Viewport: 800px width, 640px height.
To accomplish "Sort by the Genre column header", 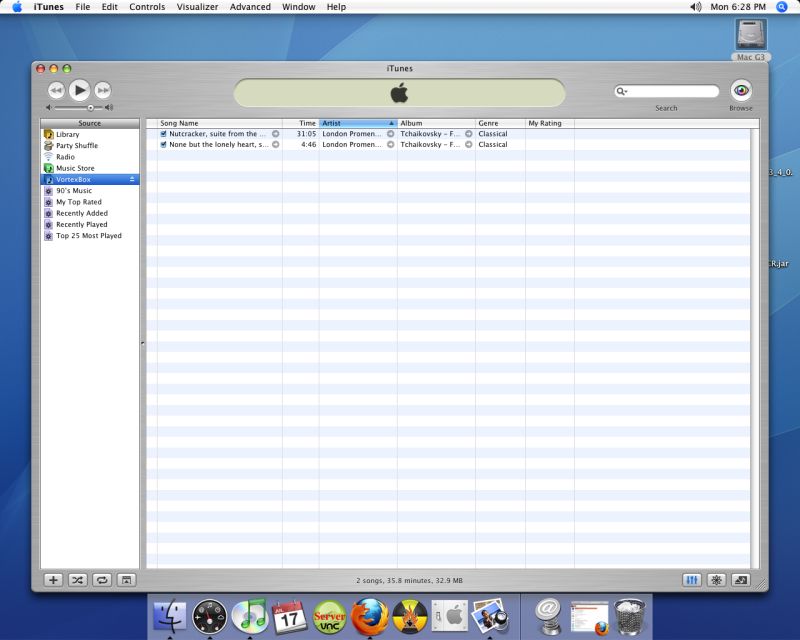I will pyautogui.click(x=500, y=123).
